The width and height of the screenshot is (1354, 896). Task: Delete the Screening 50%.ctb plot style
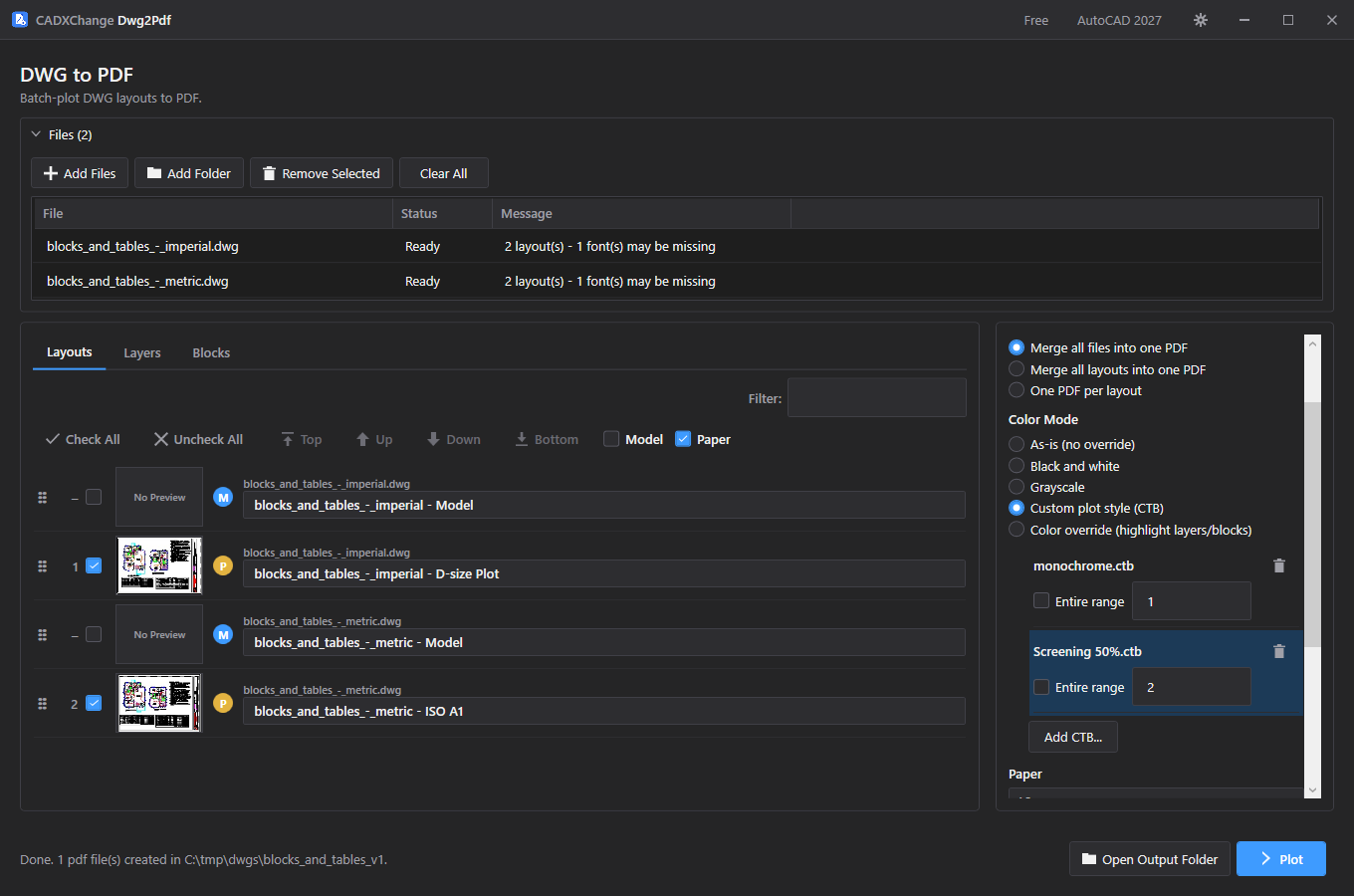[x=1279, y=651]
